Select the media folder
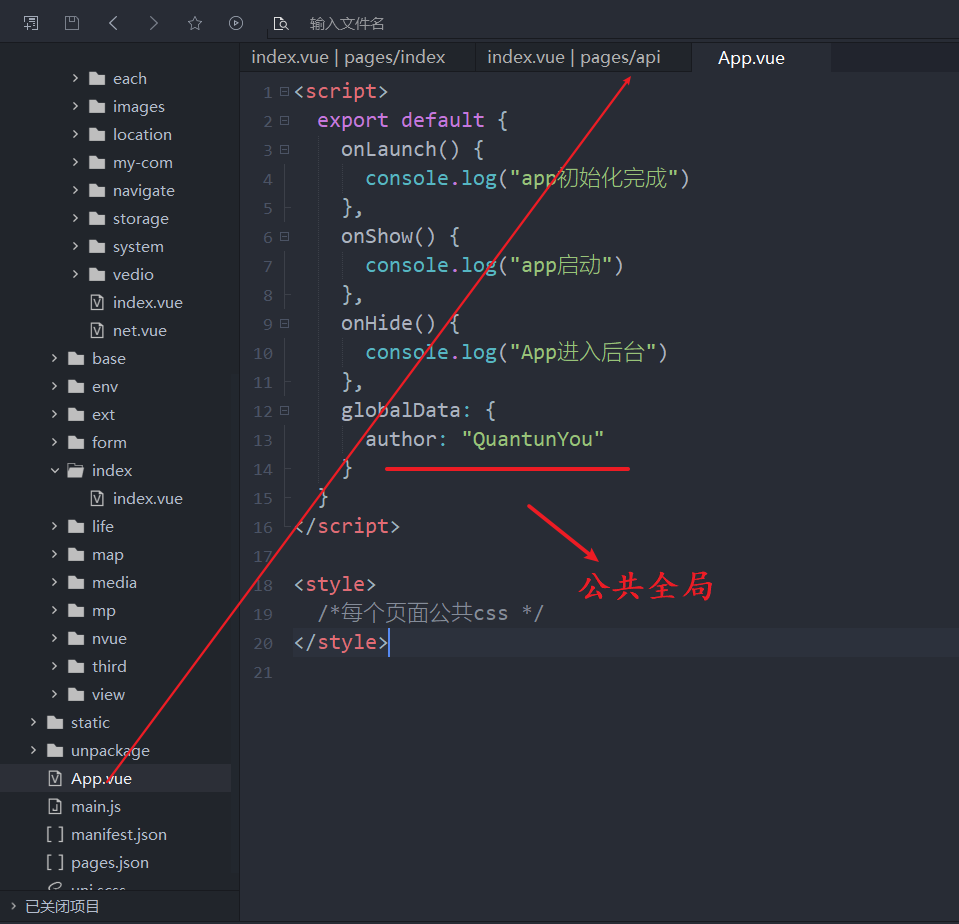Image resolution: width=959 pixels, height=924 pixels. coord(114,583)
